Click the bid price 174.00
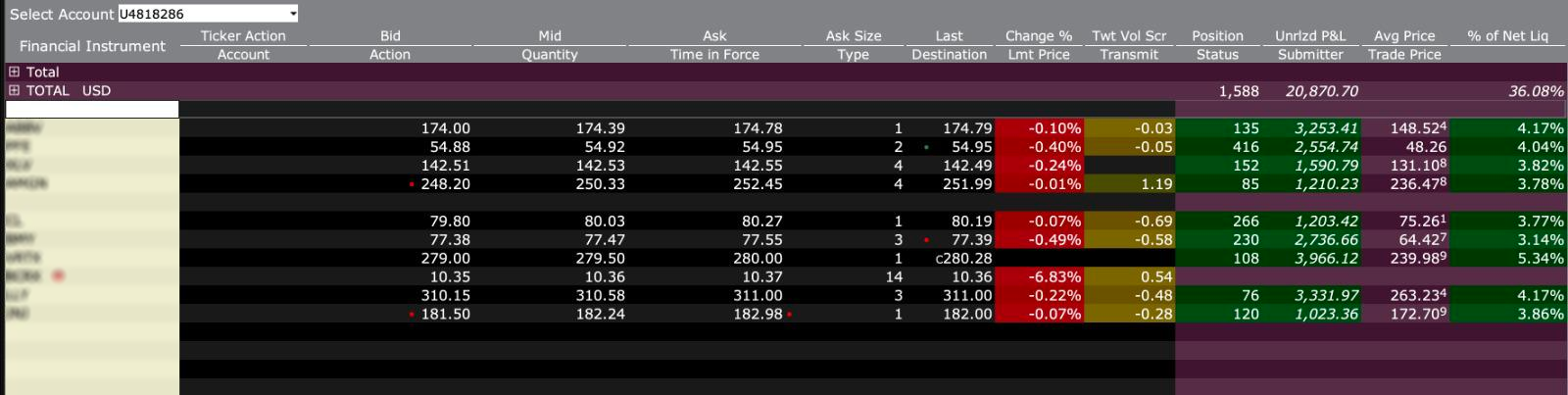The height and width of the screenshot is (395, 1568). (x=445, y=128)
